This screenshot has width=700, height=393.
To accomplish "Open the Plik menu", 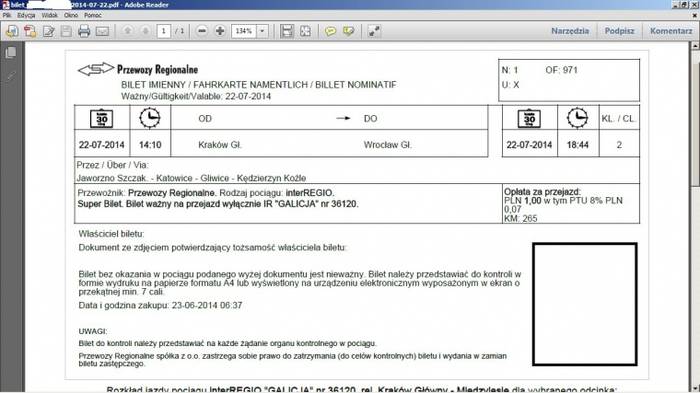I will pos(7,15).
